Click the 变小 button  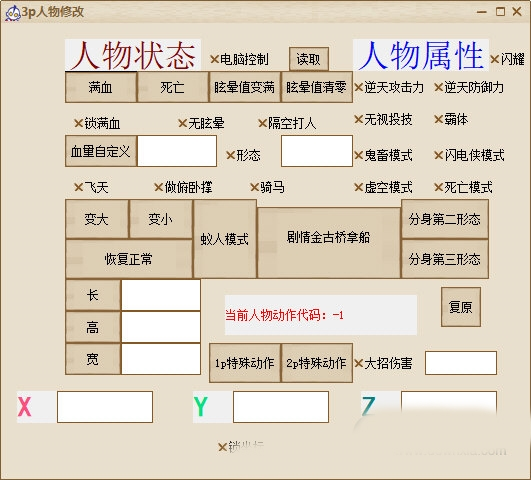click(x=161, y=219)
